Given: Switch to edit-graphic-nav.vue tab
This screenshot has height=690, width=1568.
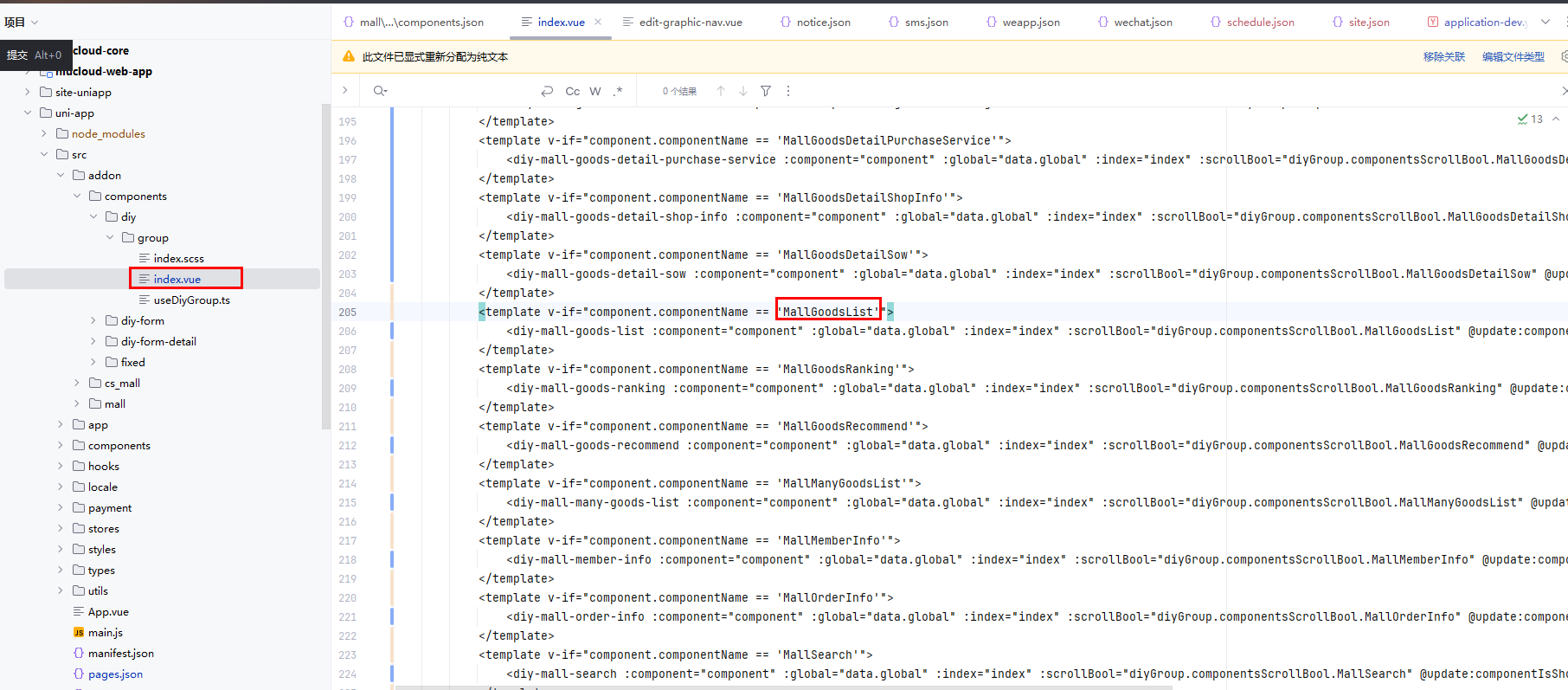Looking at the screenshot, I should (690, 22).
